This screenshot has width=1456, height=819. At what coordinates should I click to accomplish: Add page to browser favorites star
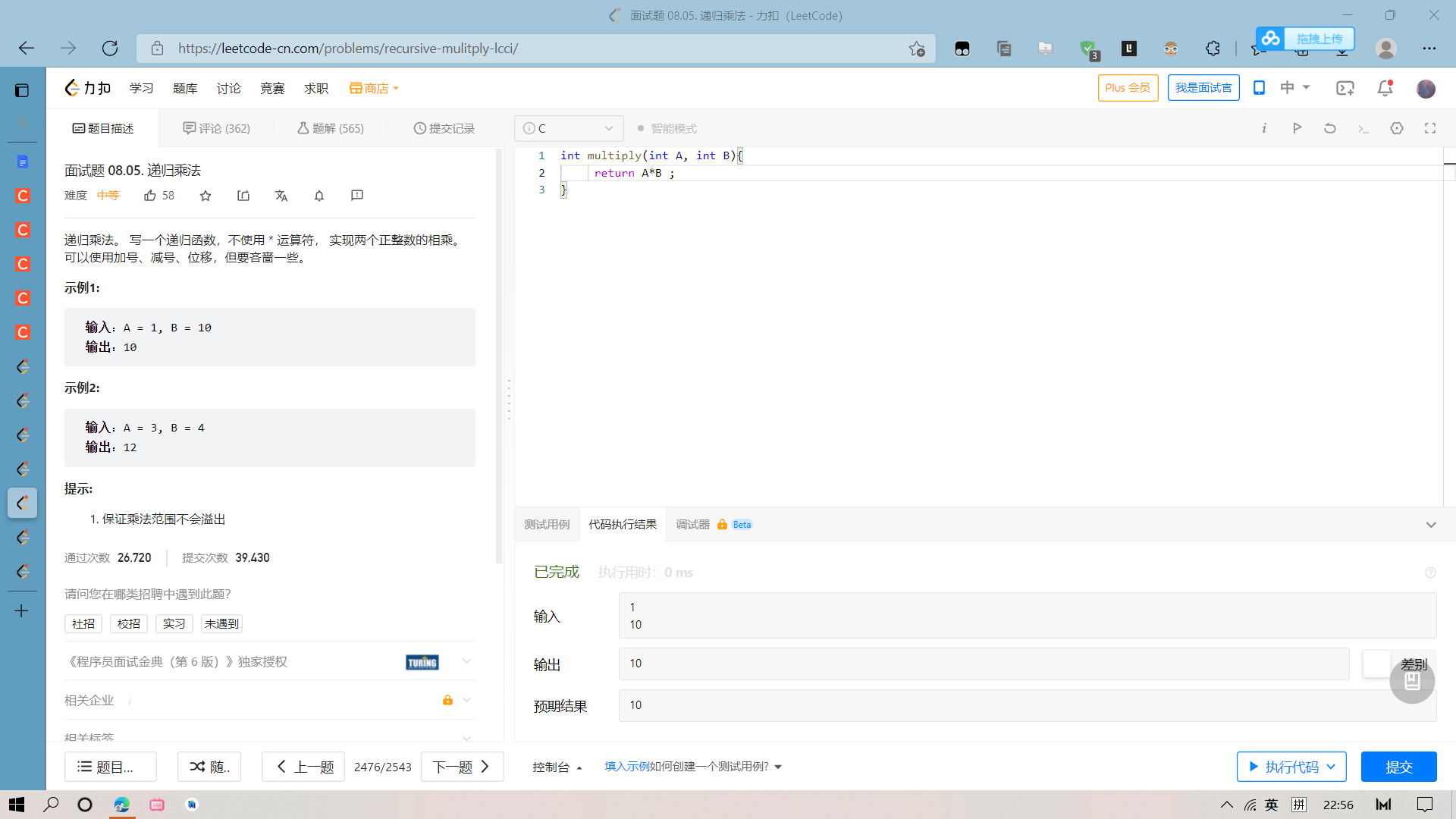tap(917, 49)
